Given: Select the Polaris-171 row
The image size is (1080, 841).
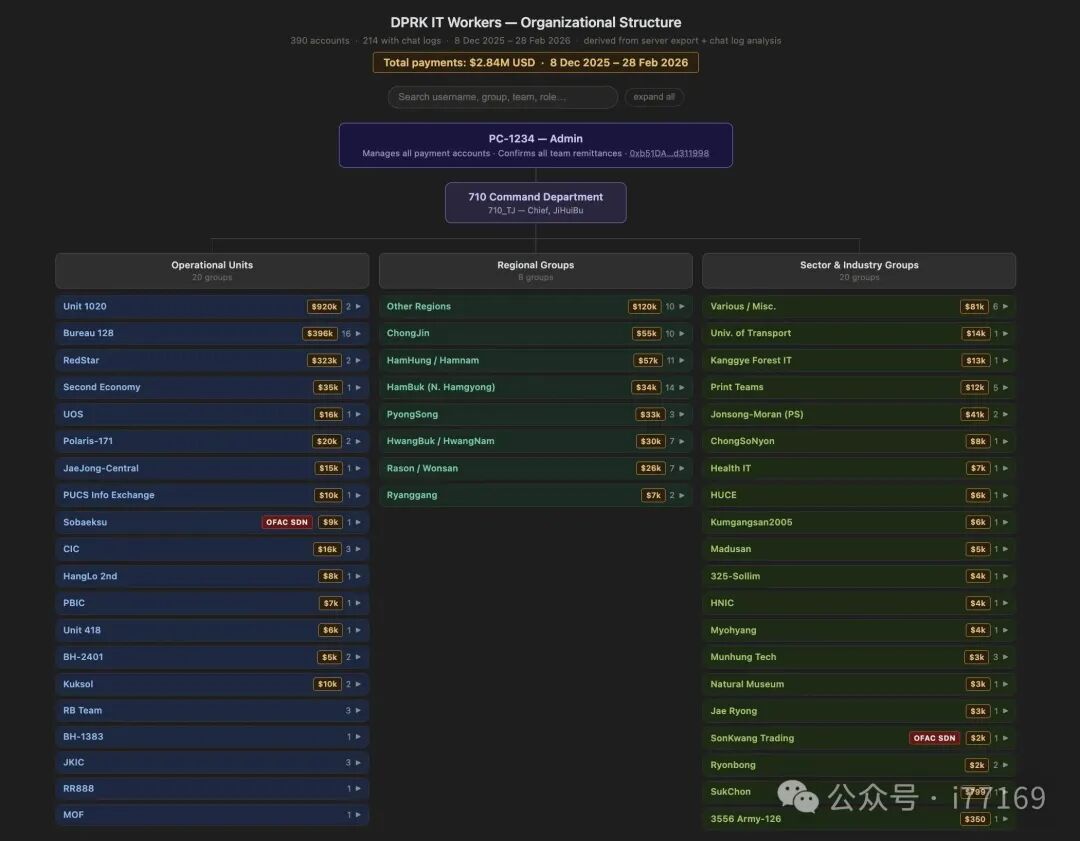Looking at the screenshot, I should pyautogui.click(x=212, y=441).
